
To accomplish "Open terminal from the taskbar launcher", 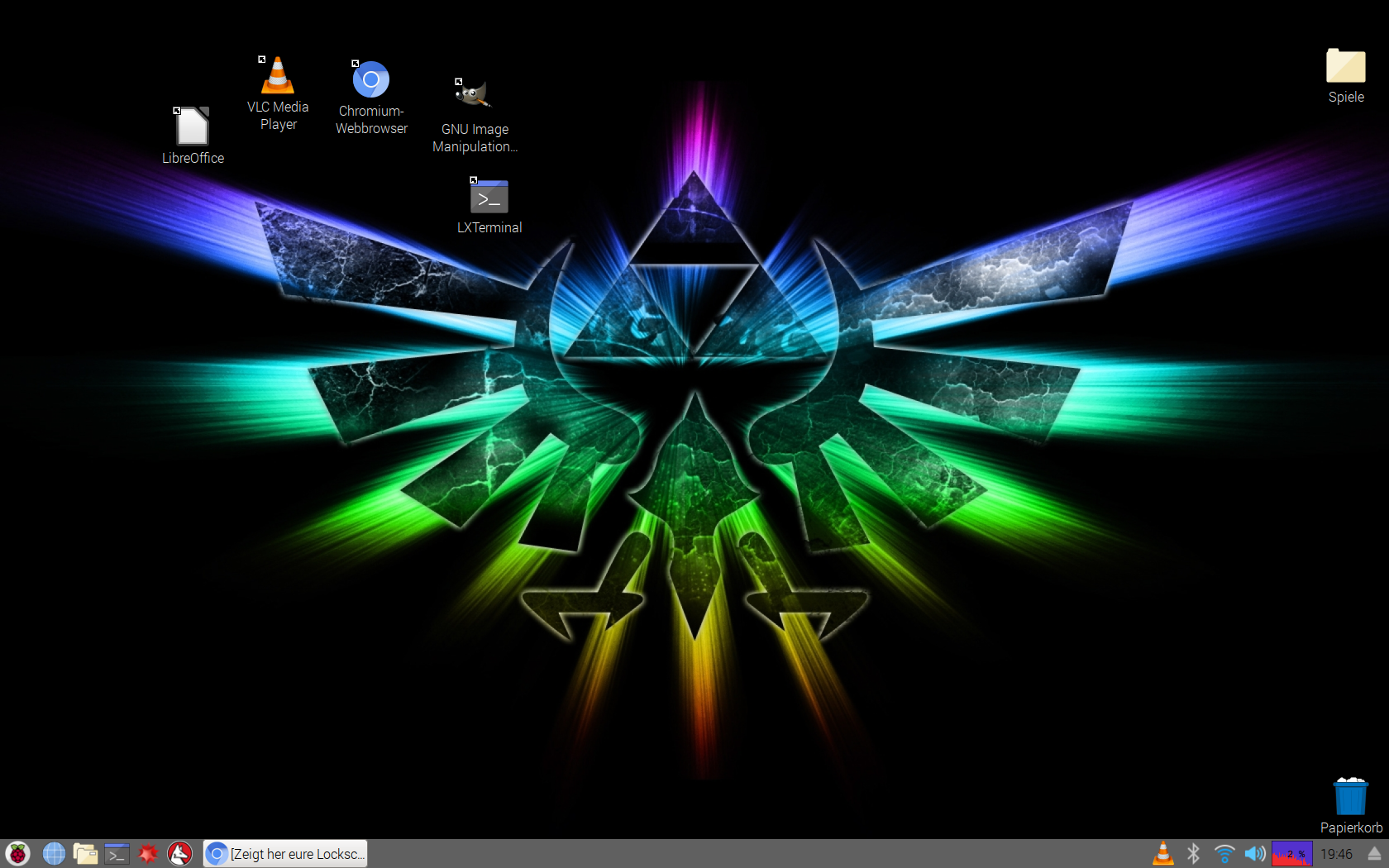I will [117, 853].
